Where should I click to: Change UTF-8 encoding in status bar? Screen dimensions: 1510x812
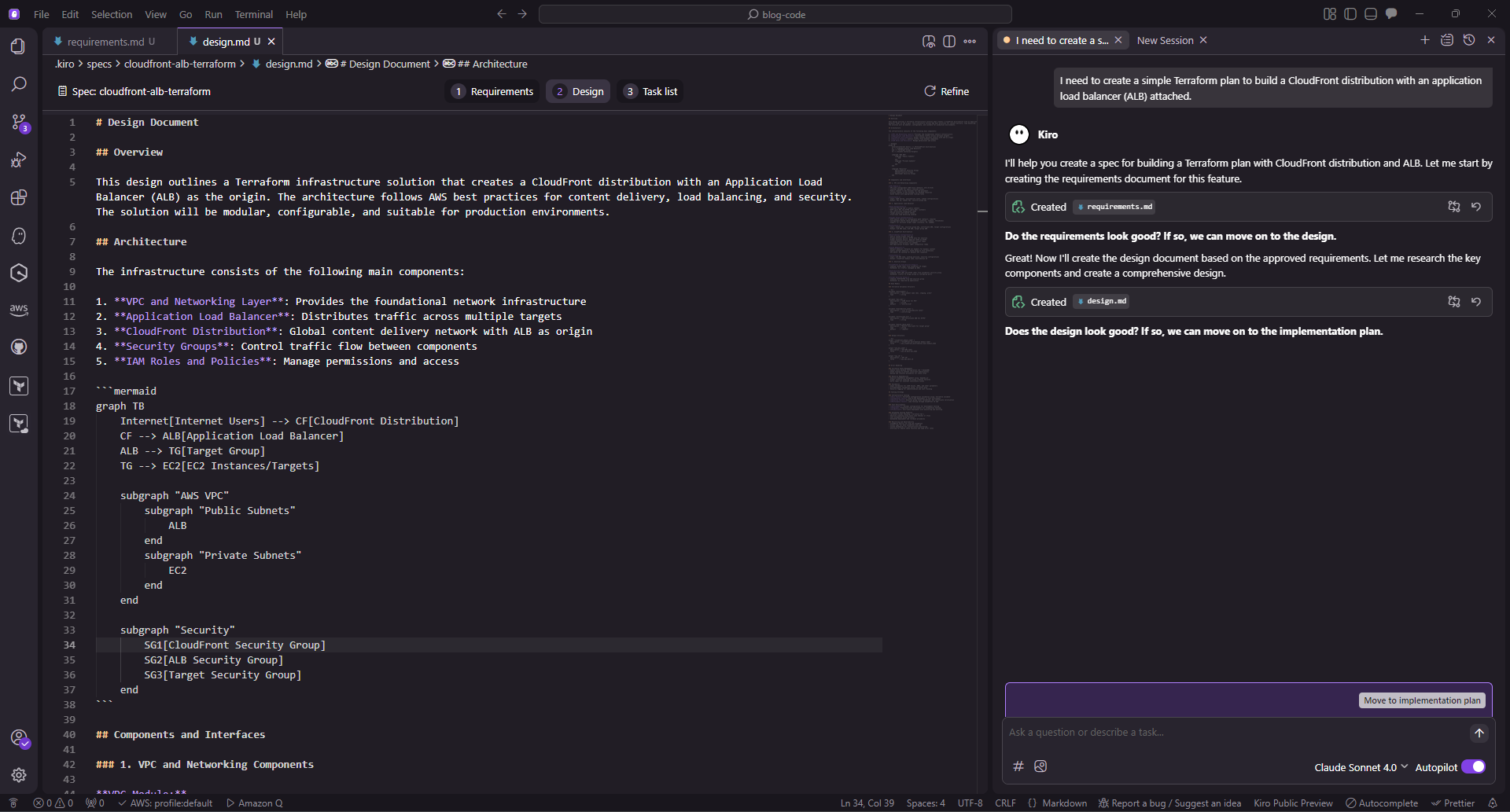click(970, 803)
